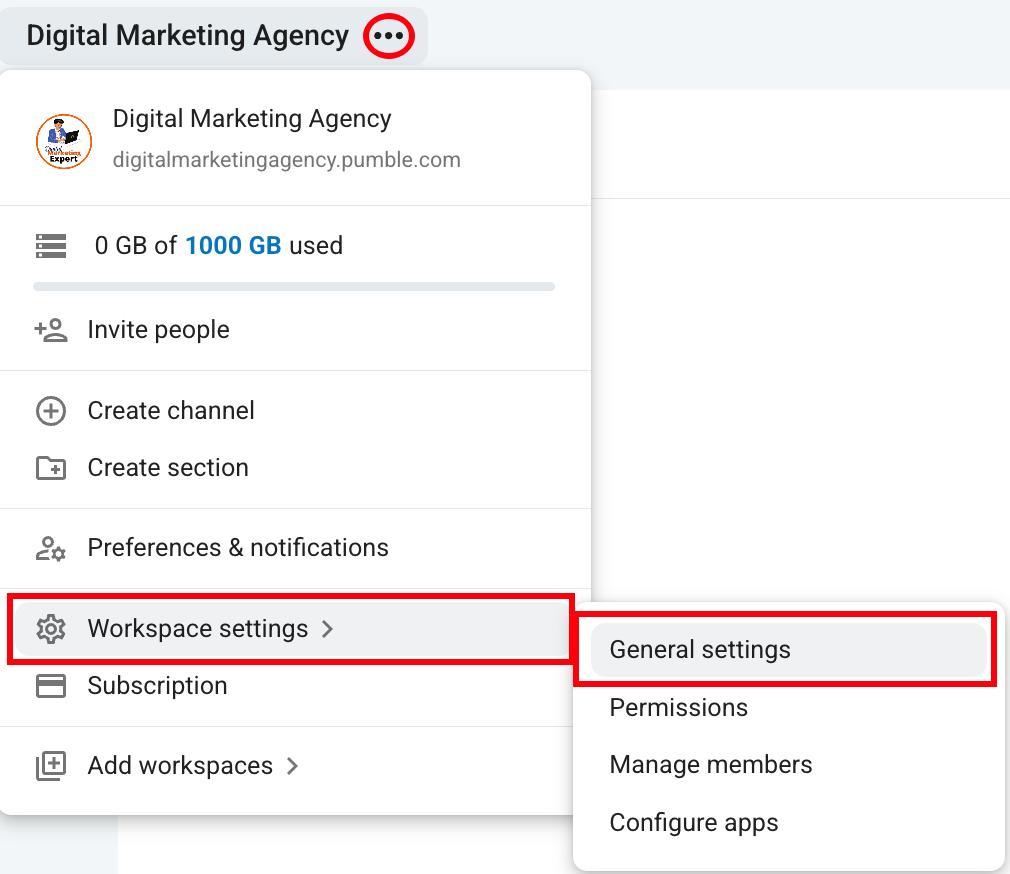The width and height of the screenshot is (1010, 874).
Task: Click the storage usage progress bar
Action: pos(294,287)
